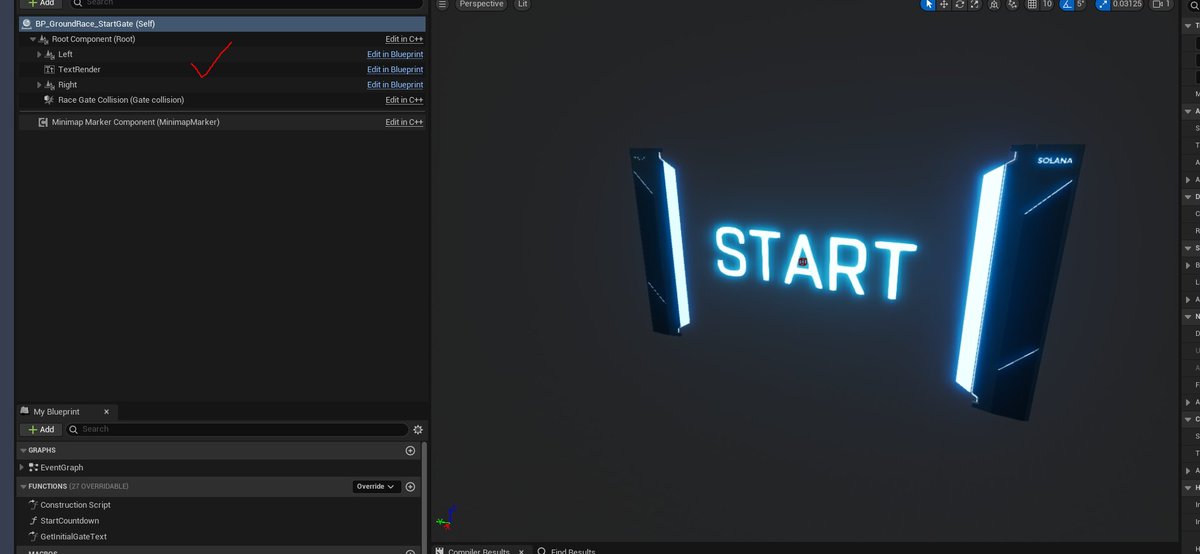Click the Minimap Marker Component icon

(43, 122)
